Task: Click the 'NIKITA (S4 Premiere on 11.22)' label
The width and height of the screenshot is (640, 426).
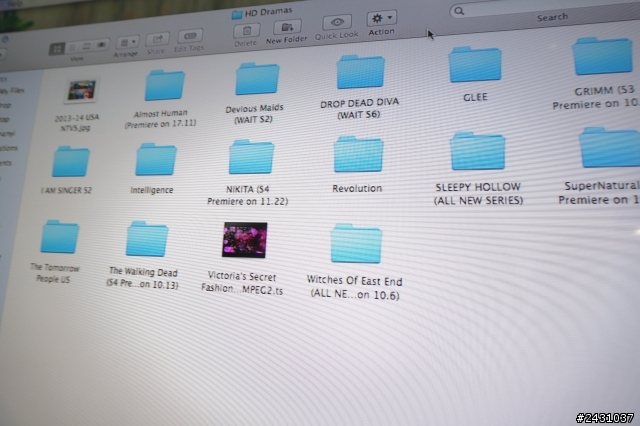Action: pos(247,195)
